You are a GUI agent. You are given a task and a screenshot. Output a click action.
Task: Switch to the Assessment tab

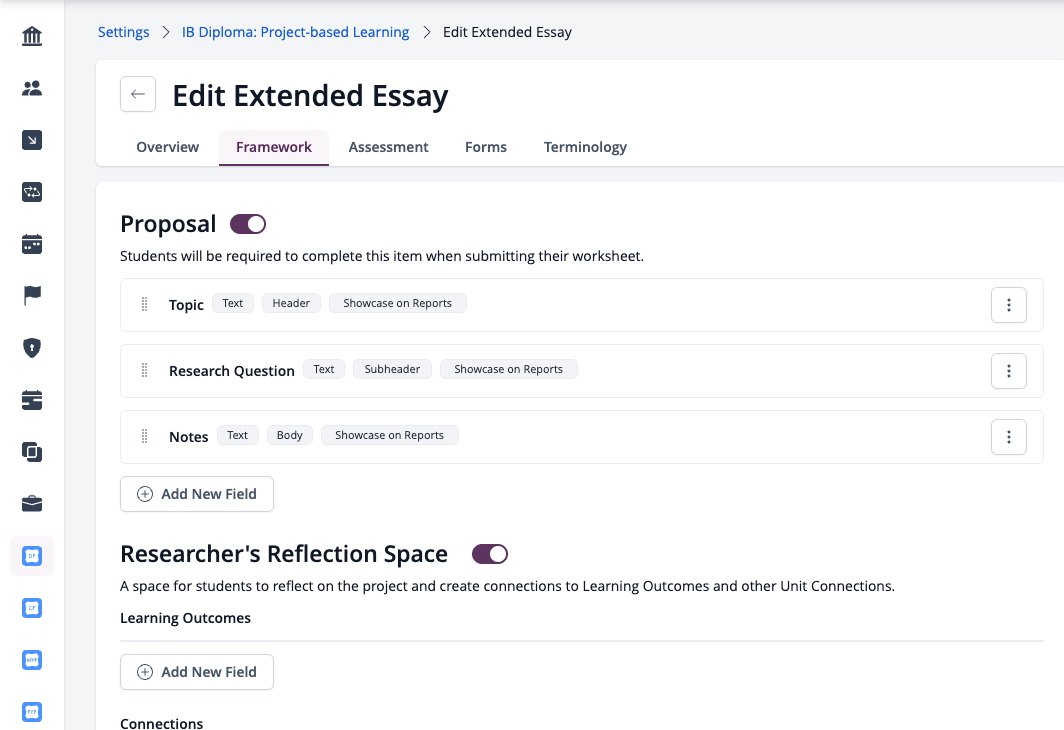click(x=388, y=147)
